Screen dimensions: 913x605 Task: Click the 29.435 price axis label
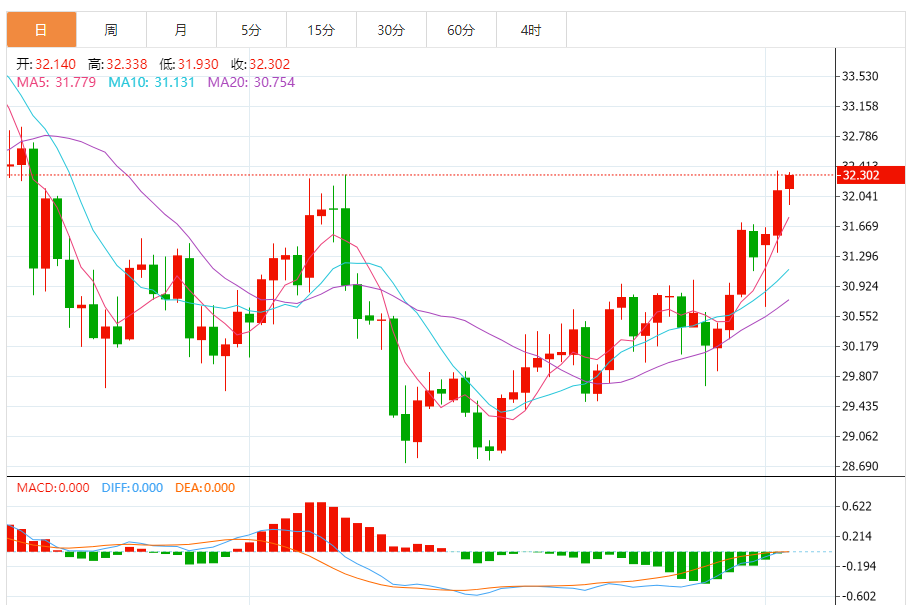tap(860, 406)
